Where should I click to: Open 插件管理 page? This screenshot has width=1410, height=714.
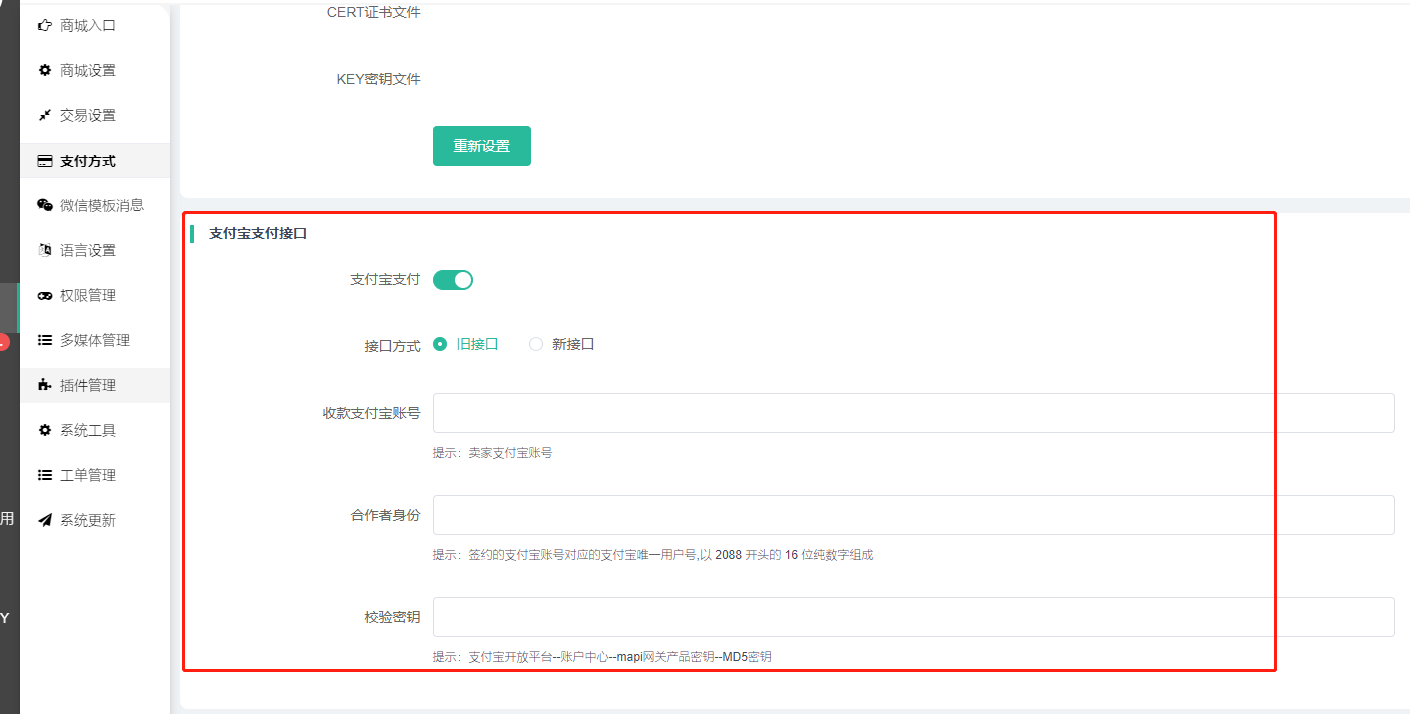(95, 385)
